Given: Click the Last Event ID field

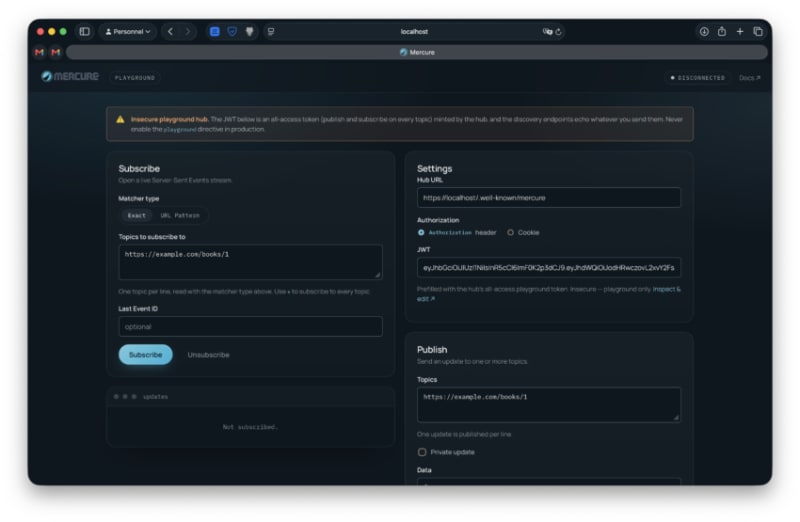Looking at the screenshot, I should click(x=250, y=327).
